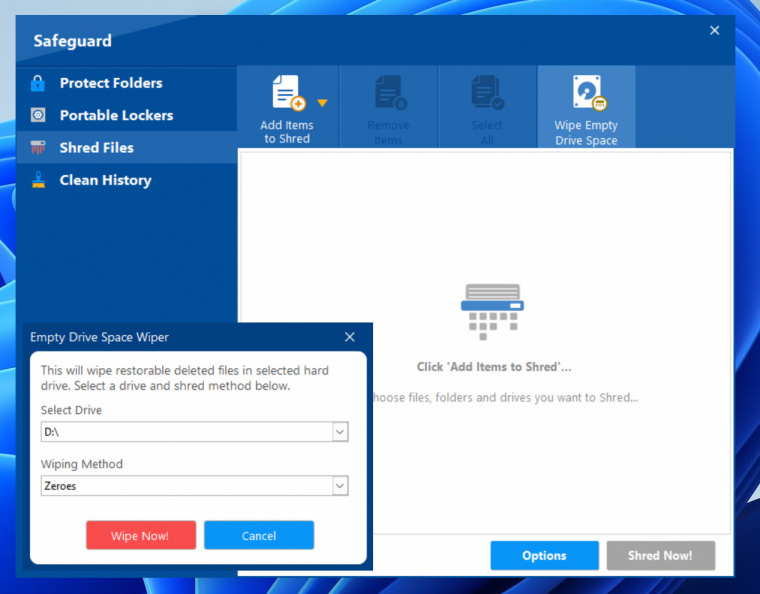The image size is (760, 594).
Task: Close the Empty Drive Space Wiper dialog
Action: (x=350, y=337)
